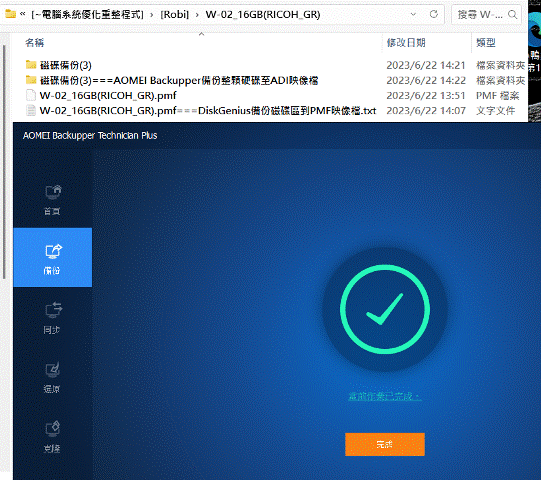Click the green checkmark completion circle
This screenshot has height=480, width=541.
(385, 310)
